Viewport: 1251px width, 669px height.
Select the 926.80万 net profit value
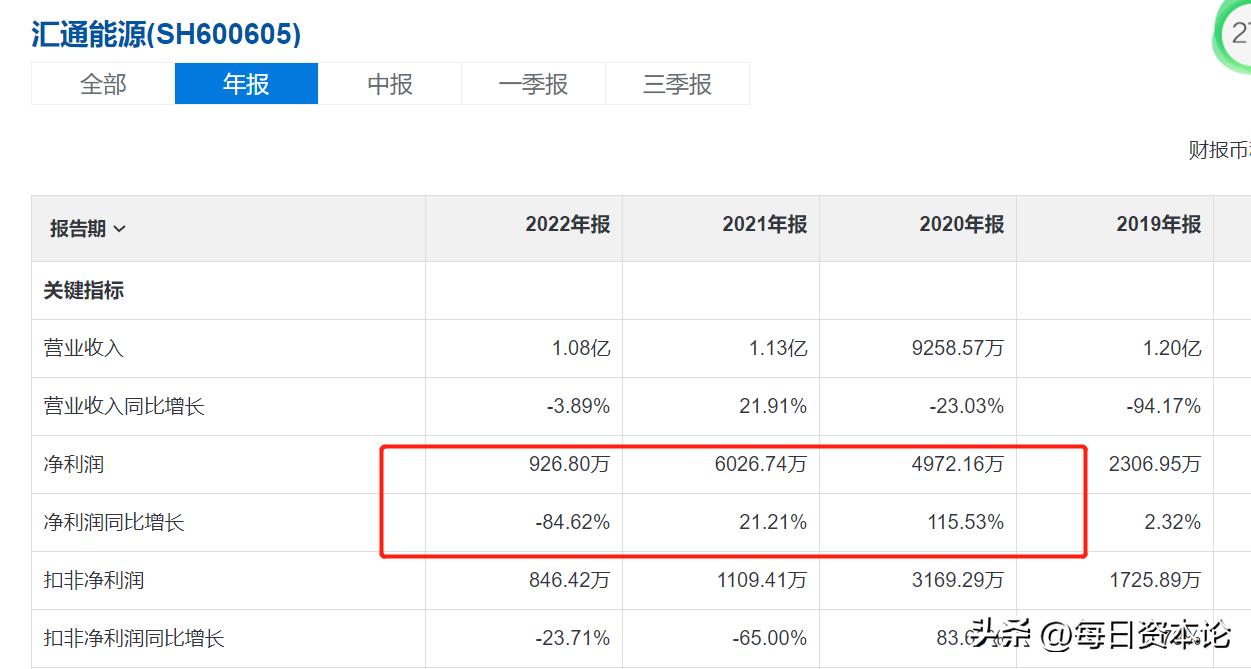[x=572, y=464]
